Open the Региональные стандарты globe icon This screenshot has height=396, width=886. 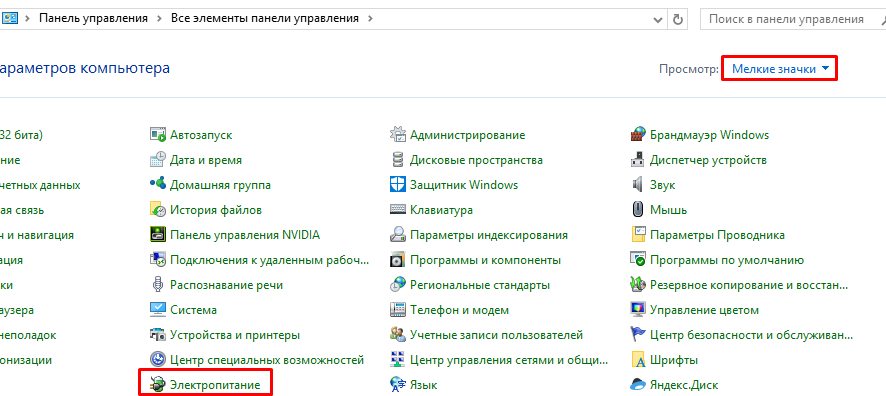398,285
